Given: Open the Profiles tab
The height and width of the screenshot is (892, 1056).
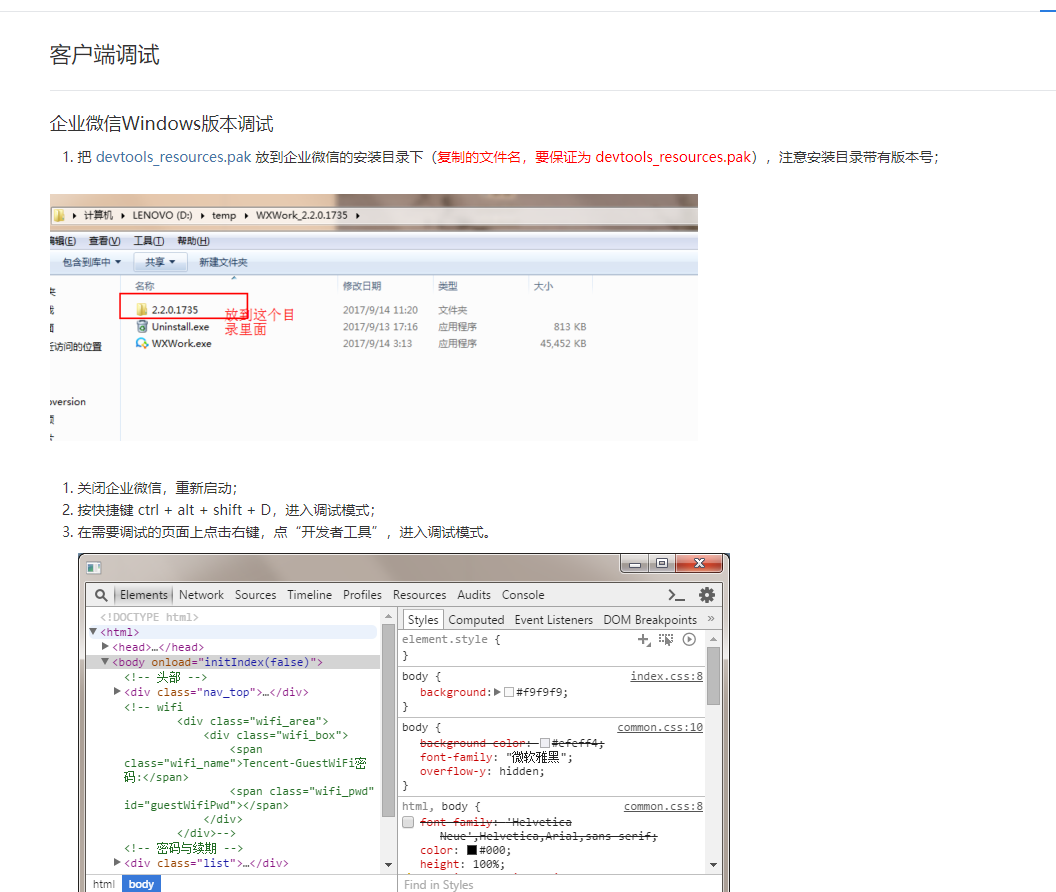Looking at the screenshot, I should 362,595.
